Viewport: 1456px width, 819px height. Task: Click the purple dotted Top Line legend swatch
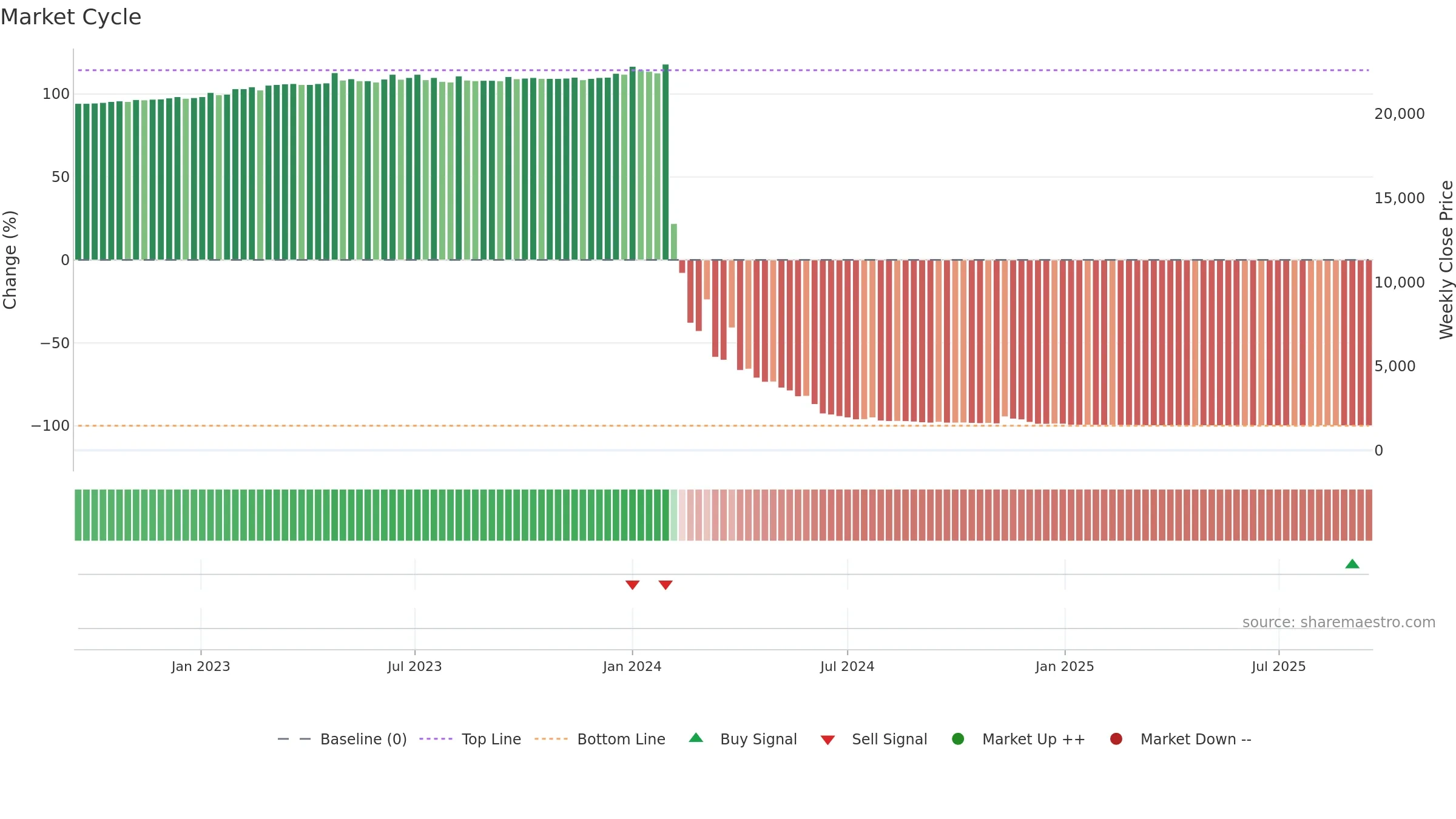[x=436, y=739]
